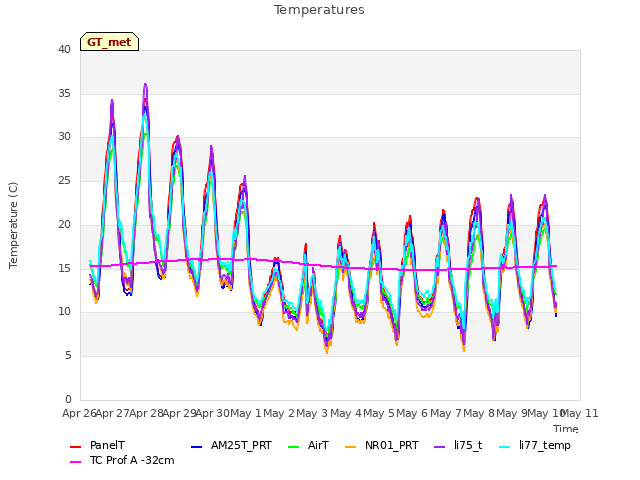Toggle AM25T_PRT series in legend

tap(231, 445)
